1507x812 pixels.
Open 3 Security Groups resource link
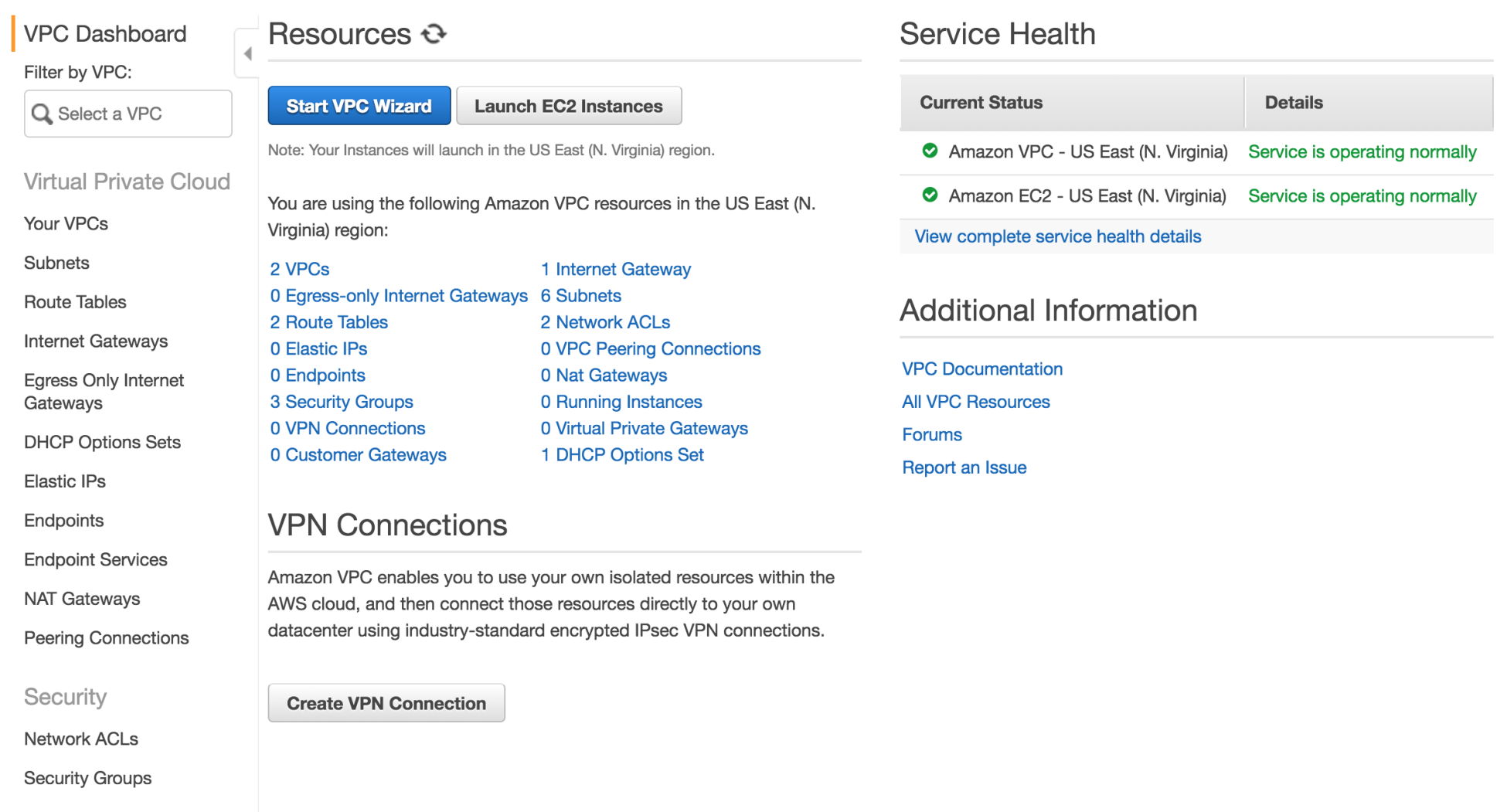[342, 402]
